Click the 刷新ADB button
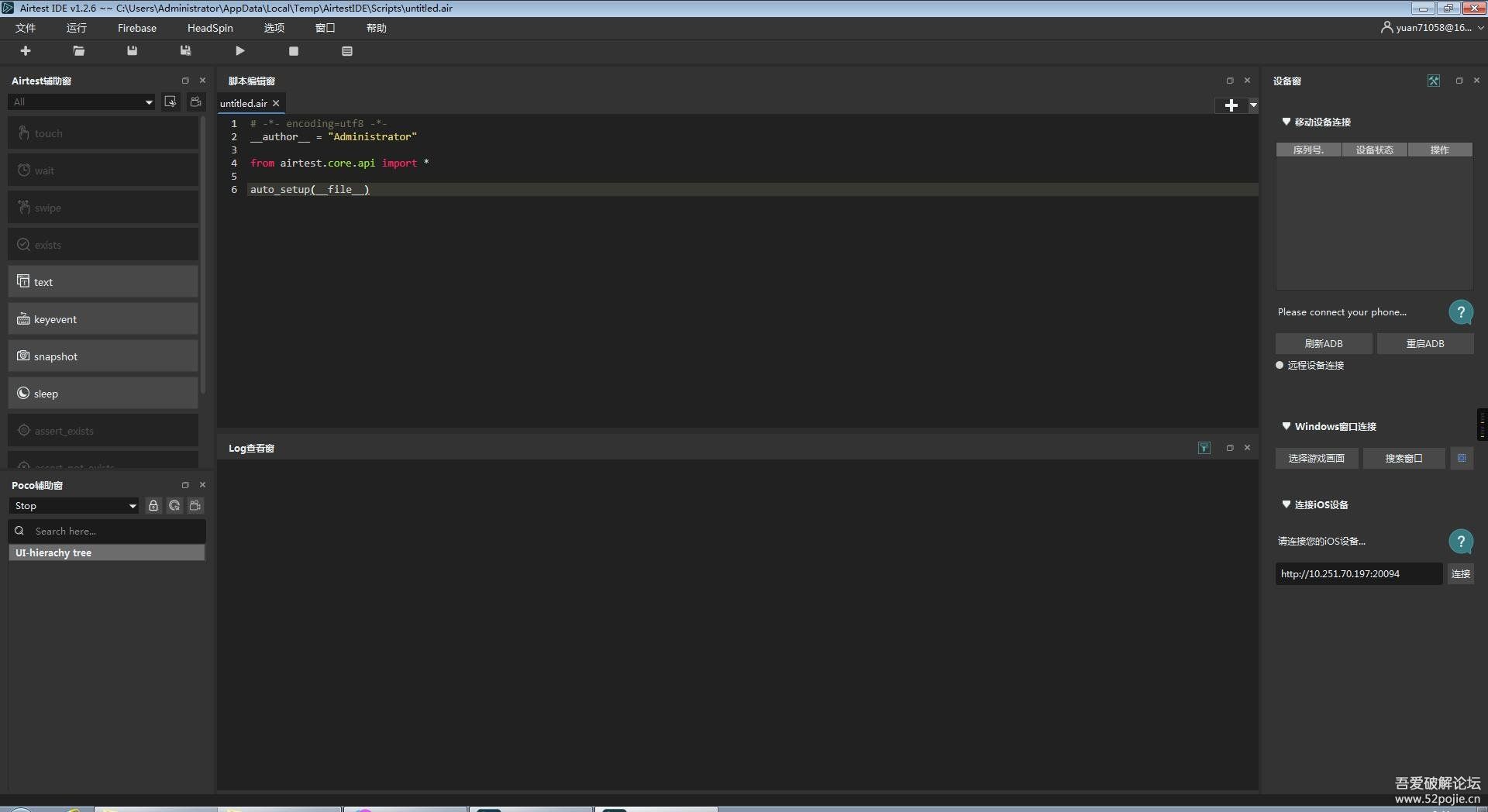 [x=1323, y=343]
